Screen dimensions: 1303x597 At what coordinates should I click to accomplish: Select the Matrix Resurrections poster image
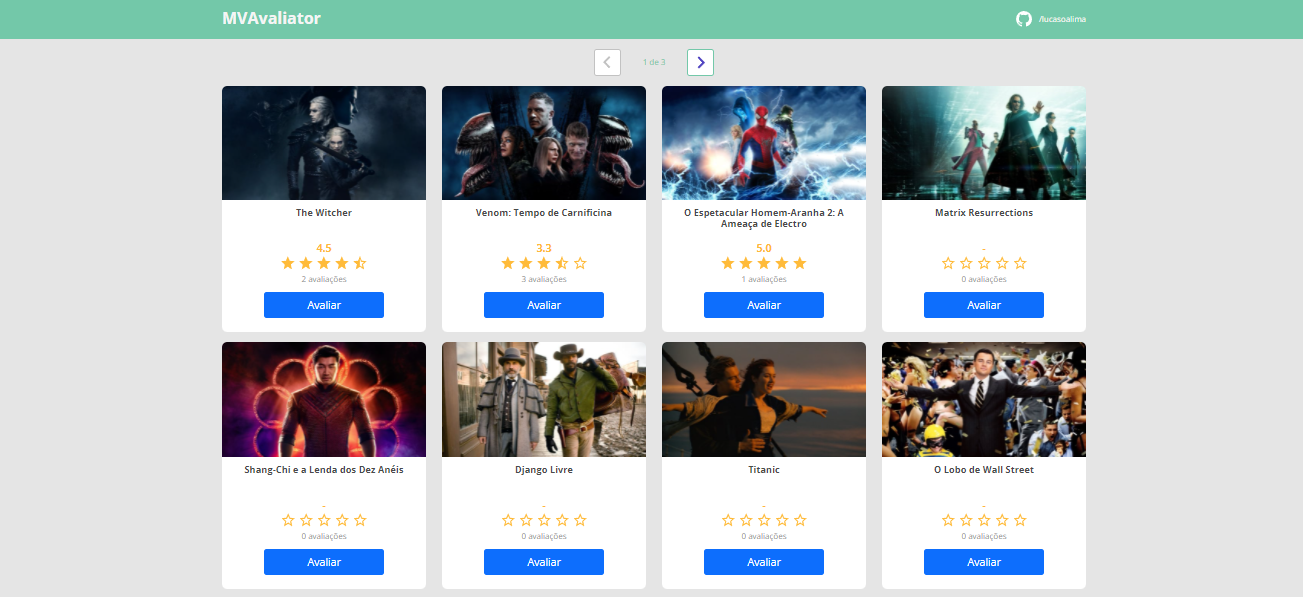(x=984, y=143)
